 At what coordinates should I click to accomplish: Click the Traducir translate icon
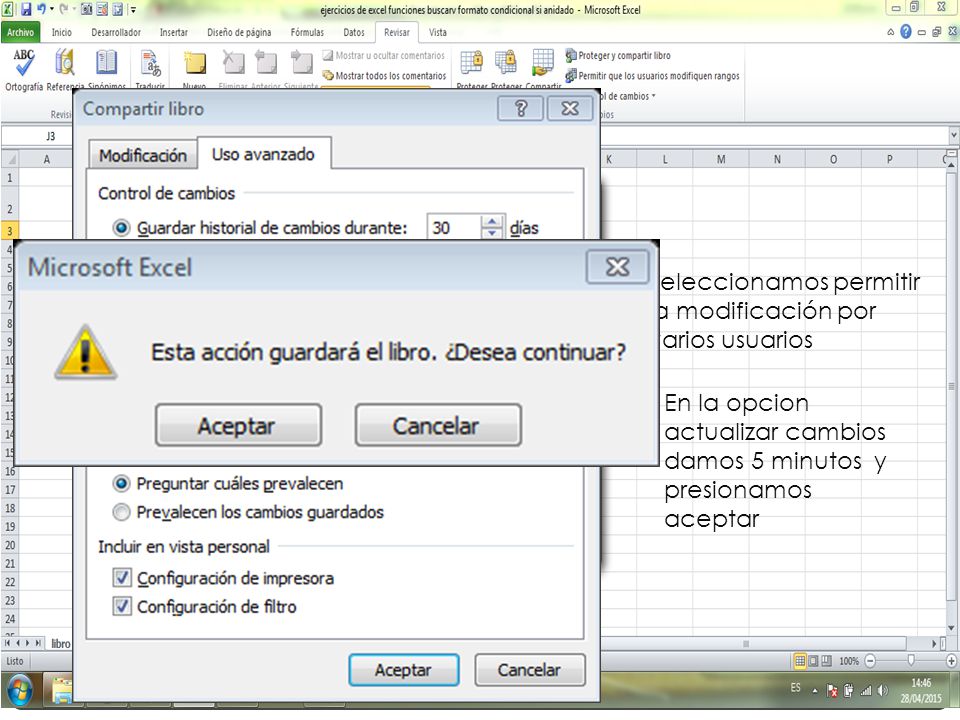click(150, 63)
